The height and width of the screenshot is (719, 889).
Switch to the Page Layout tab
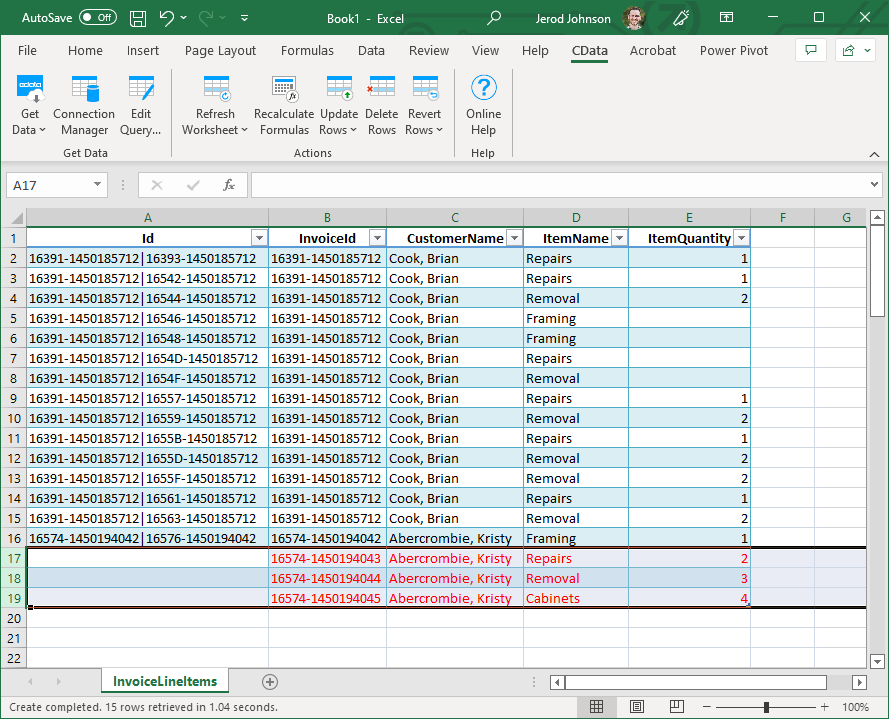click(x=221, y=50)
